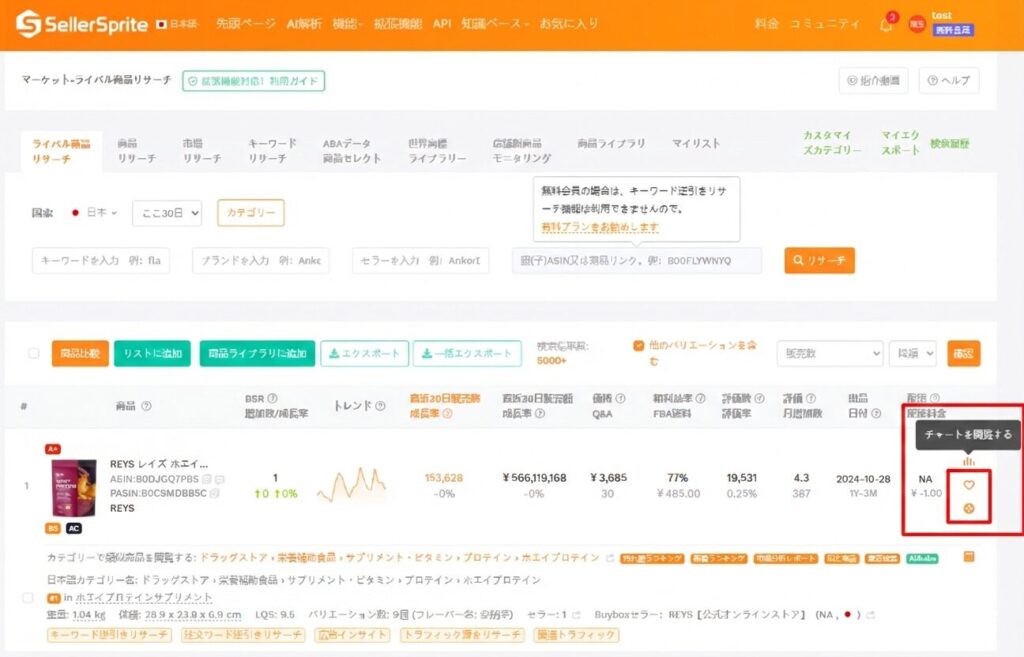Open the chart view for REYS product
The width and height of the screenshot is (1024, 657).
point(969,461)
